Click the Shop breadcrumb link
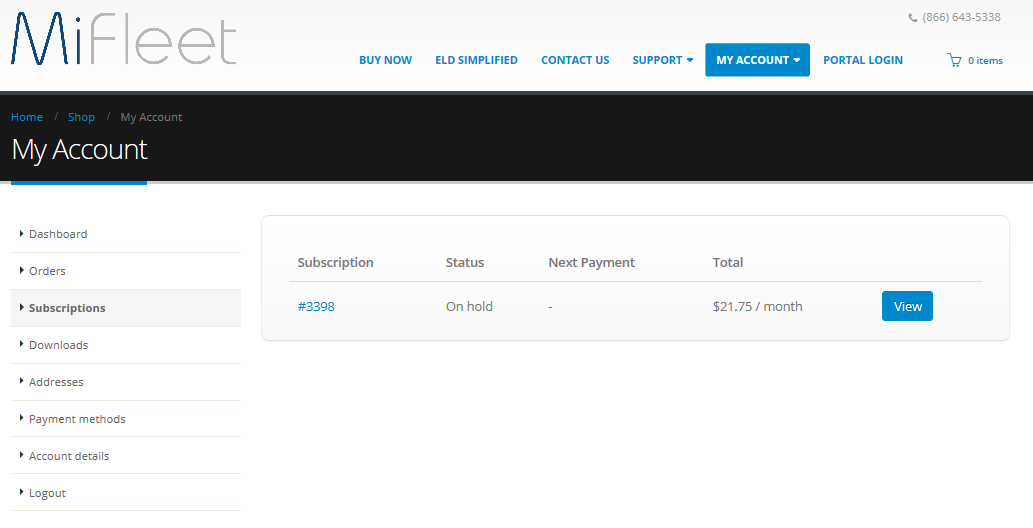Image resolution: width=1033 pixels, height=528 pixels. pos(81,117)
